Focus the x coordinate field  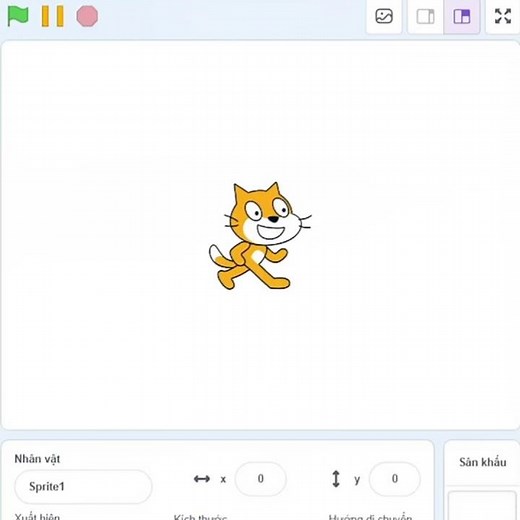coord(260,479)
